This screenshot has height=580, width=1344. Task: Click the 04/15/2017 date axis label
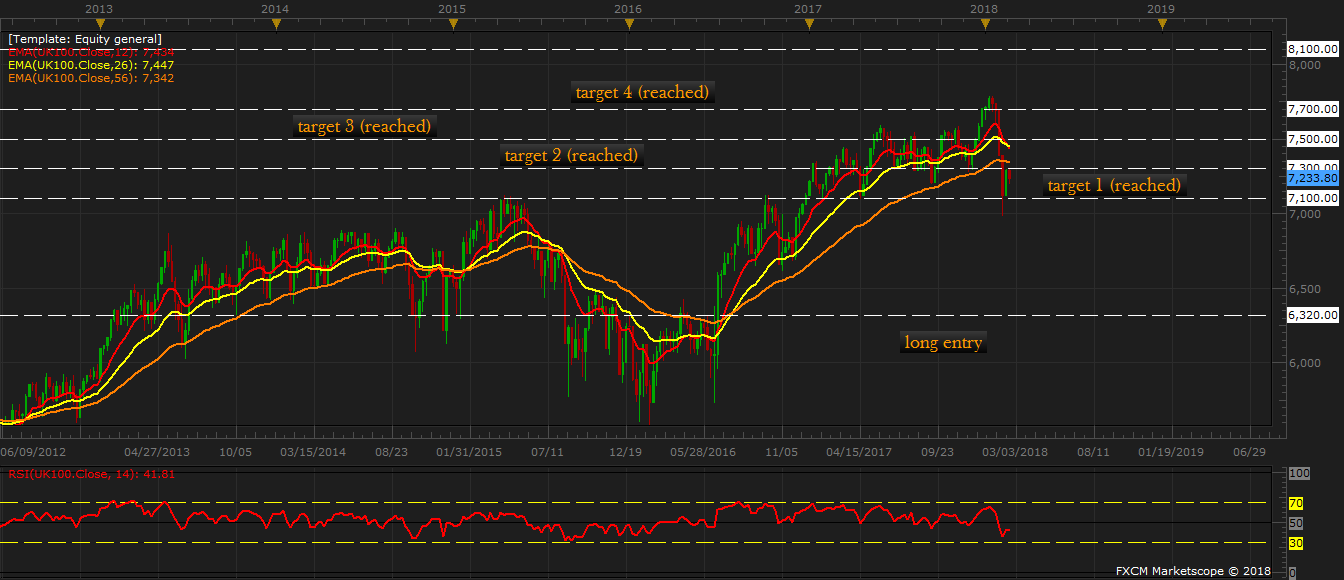coord(861,452)
